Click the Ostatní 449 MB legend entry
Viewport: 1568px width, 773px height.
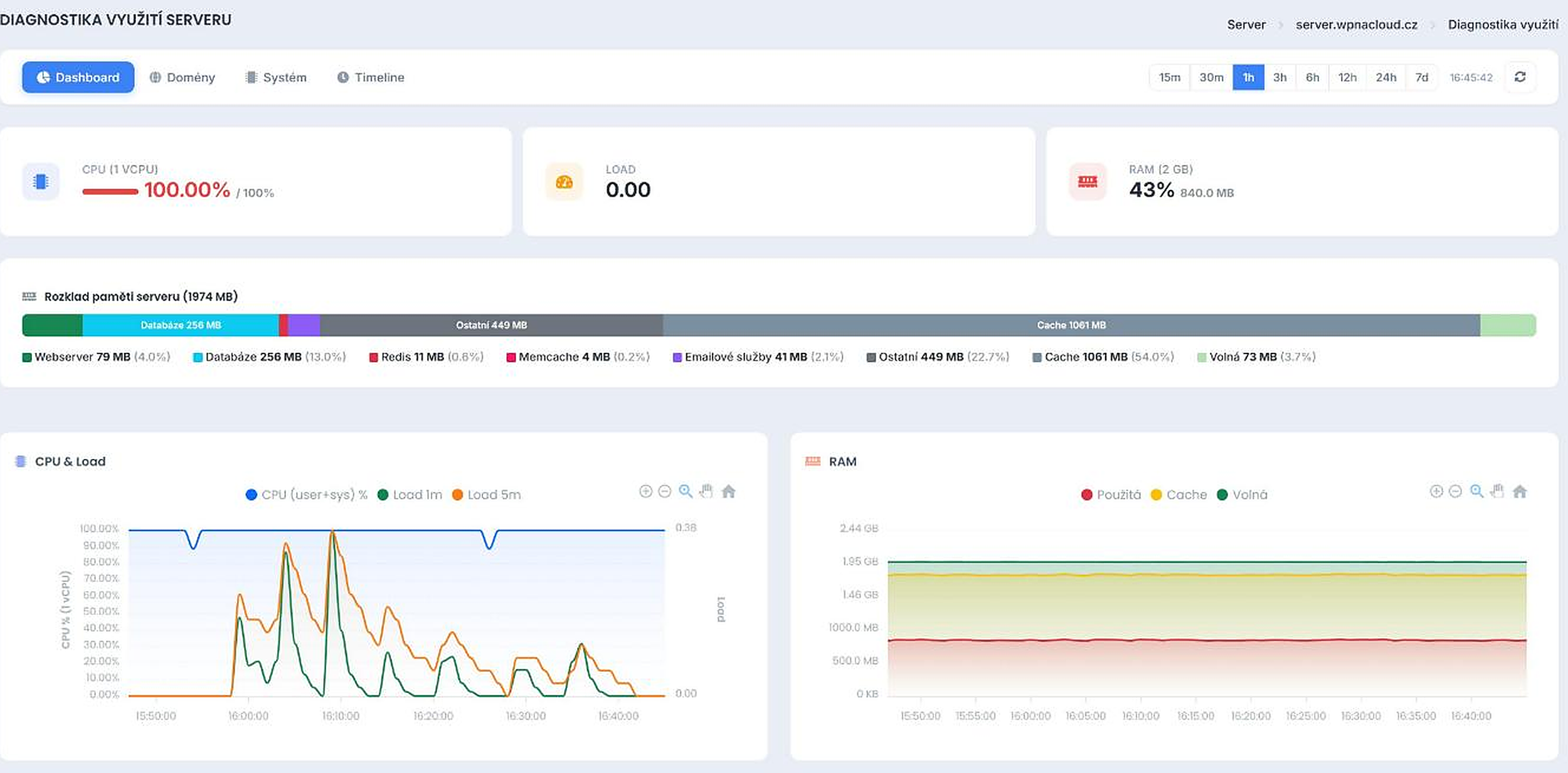tap(938, 357)
